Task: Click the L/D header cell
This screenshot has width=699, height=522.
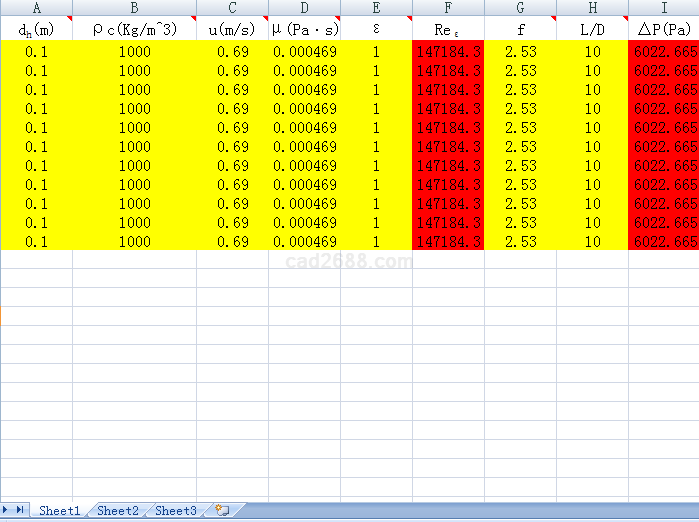Action: click(592, 30)
